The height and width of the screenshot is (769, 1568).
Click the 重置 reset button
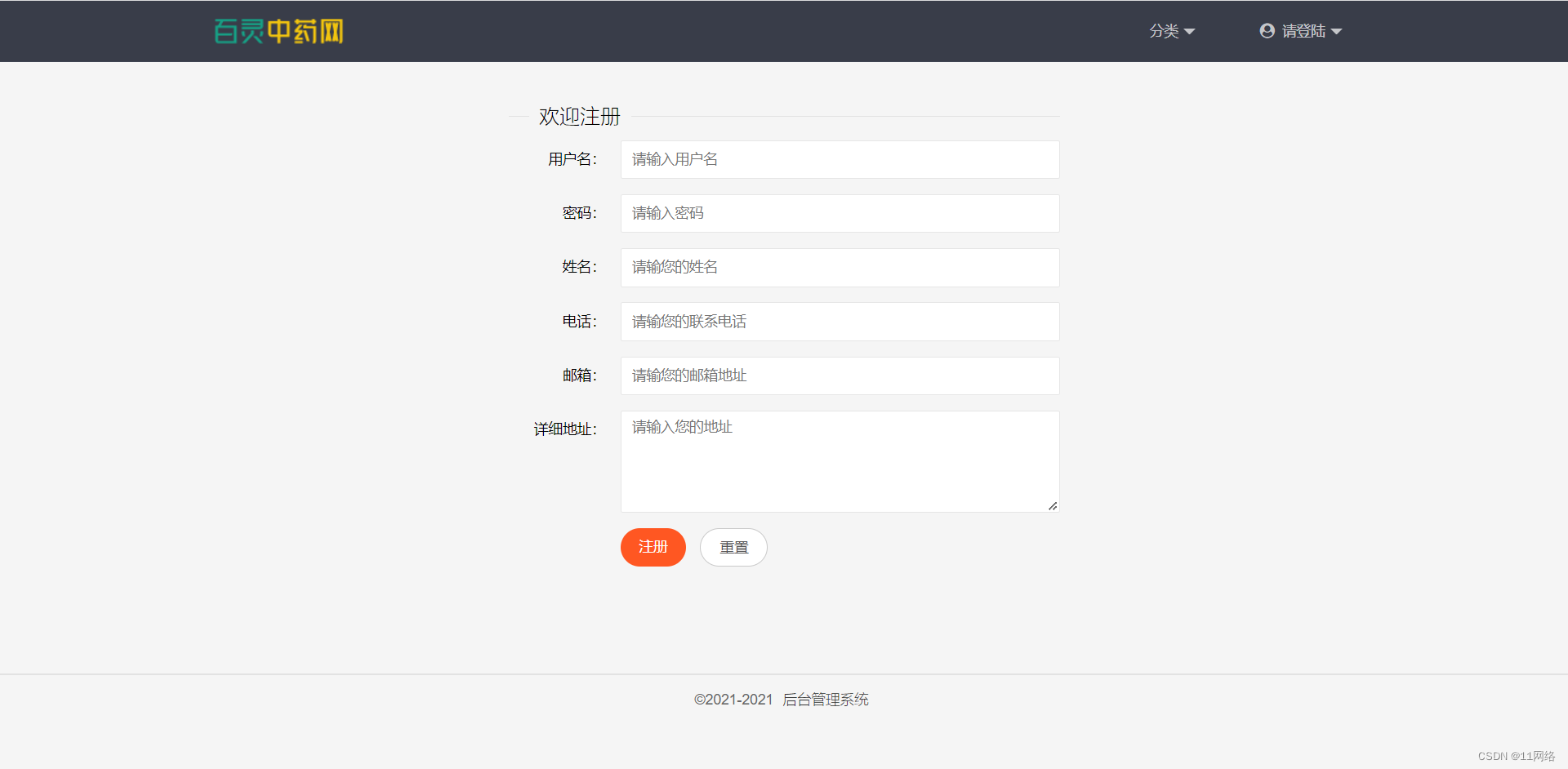[733, 547]
